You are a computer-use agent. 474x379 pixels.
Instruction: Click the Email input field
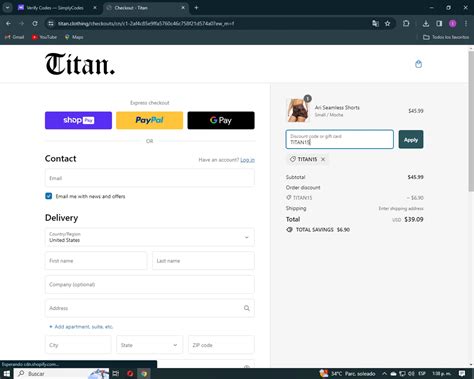[x=150, y=178]
